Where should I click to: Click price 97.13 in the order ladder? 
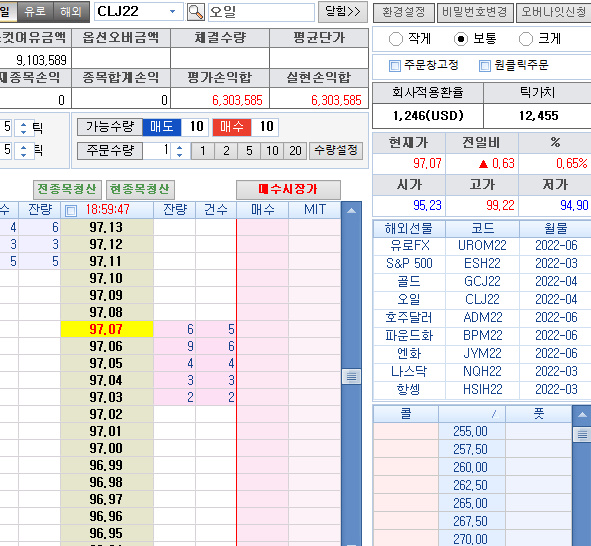[107, 228]
